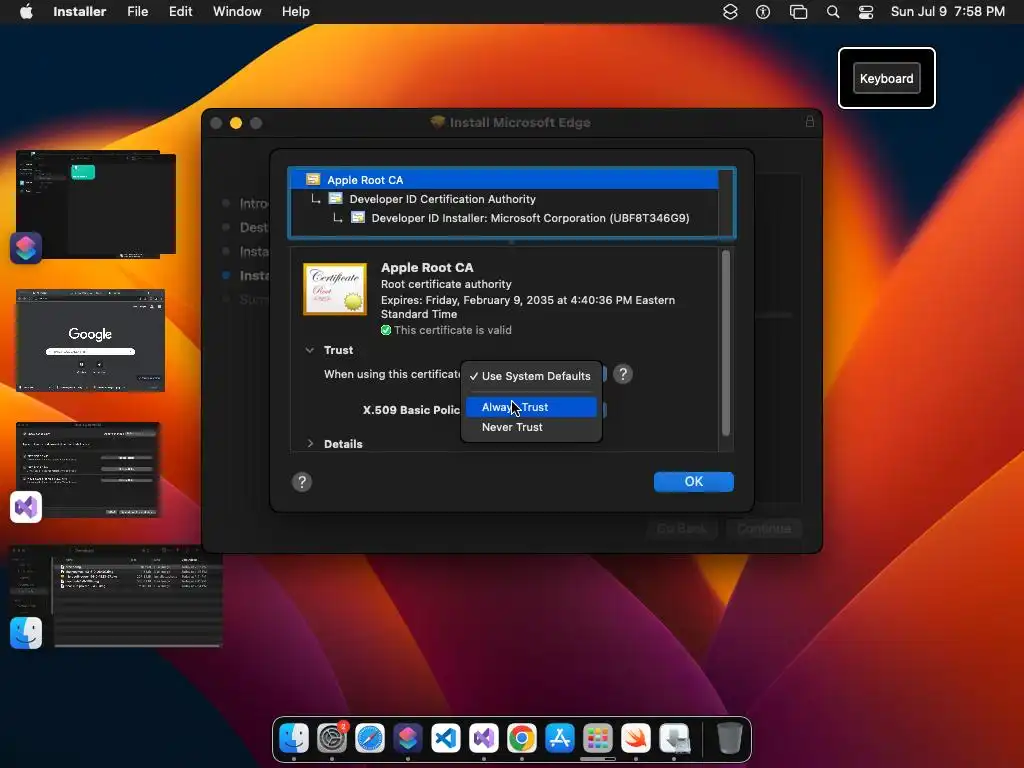Click 'Root certificate authority' text

click(x=446, y=284)
